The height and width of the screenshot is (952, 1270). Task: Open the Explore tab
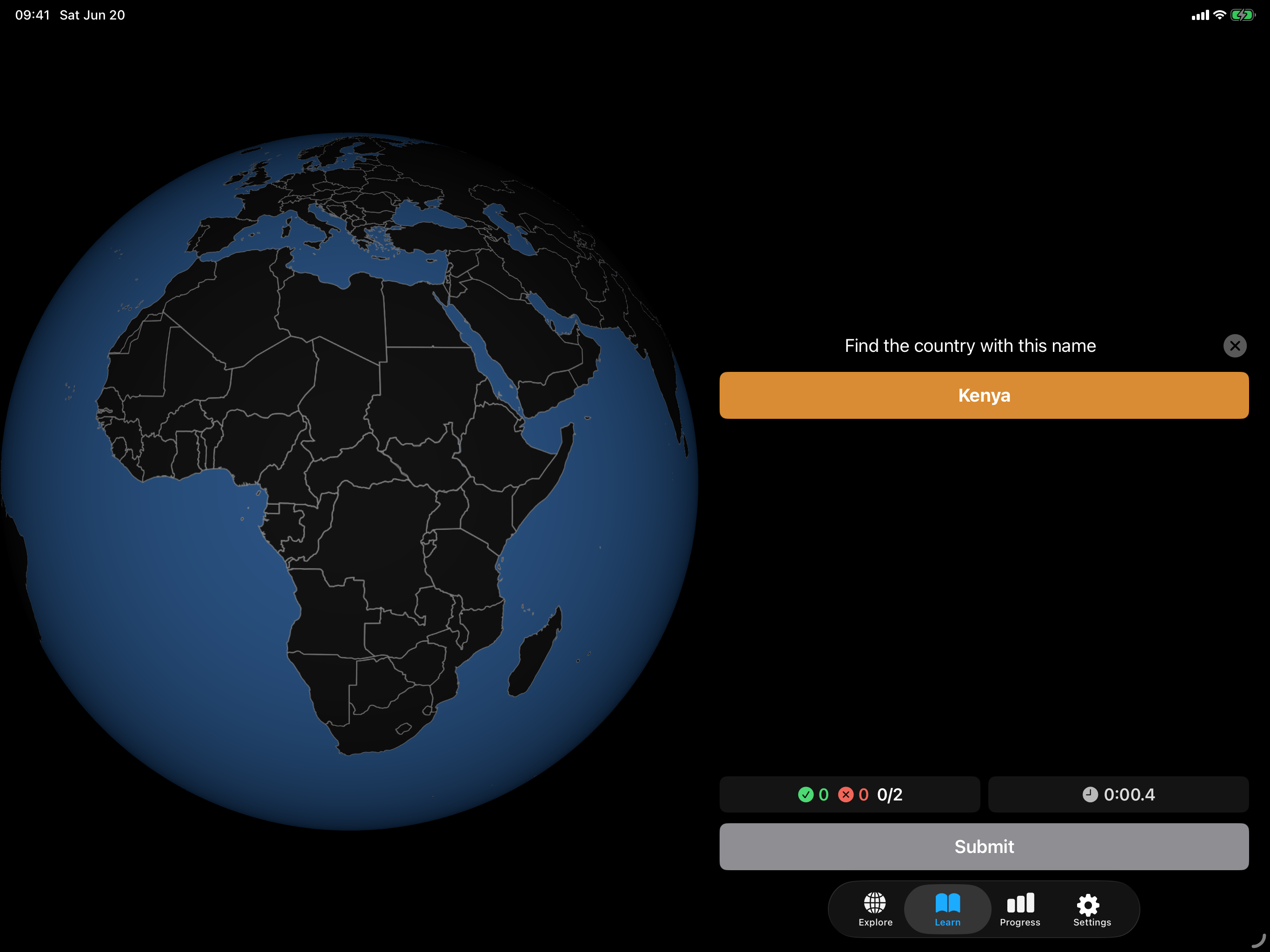875,910
